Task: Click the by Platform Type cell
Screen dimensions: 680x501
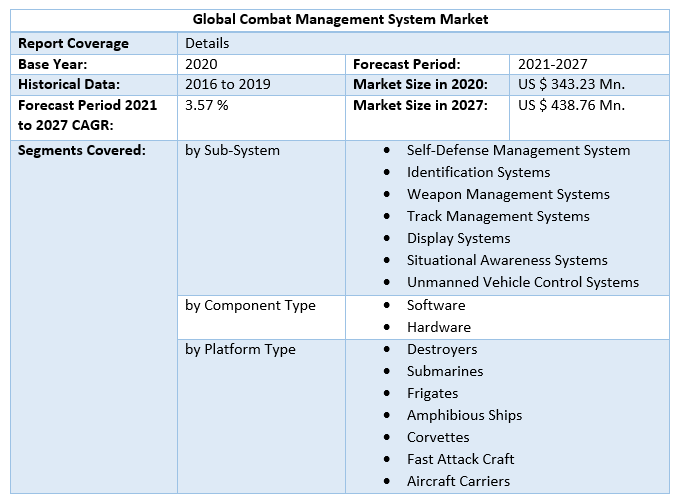Action: (240, 349)
